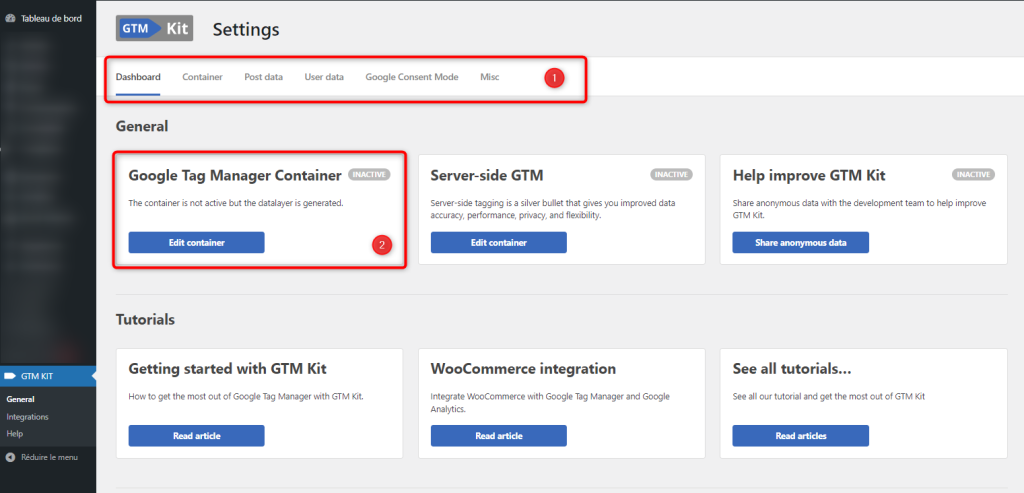The image size is (1024, 493).
Task: Go to the Post data tab
Action: click(x=264, y=77)
